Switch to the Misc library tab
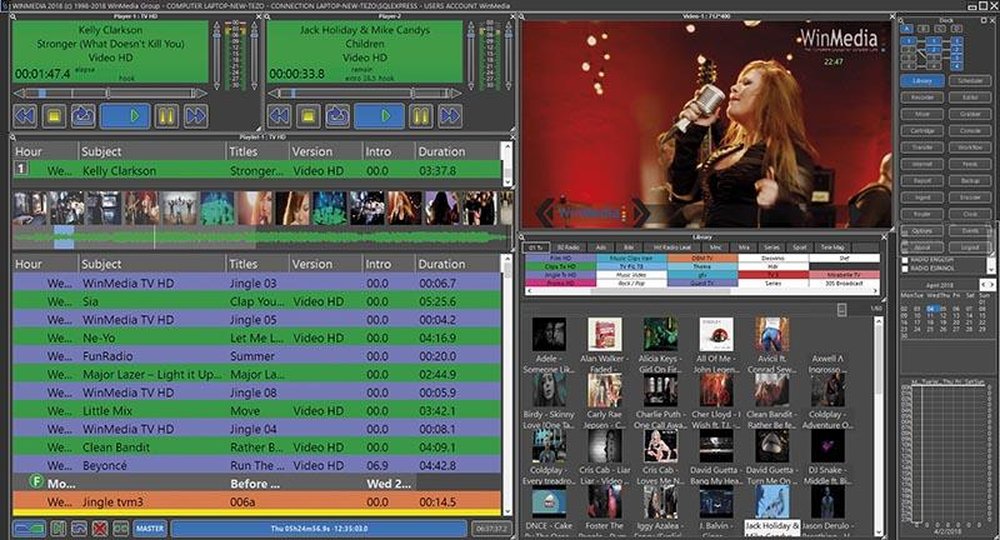The image size is (1000, 540). (x=716, y=247)
